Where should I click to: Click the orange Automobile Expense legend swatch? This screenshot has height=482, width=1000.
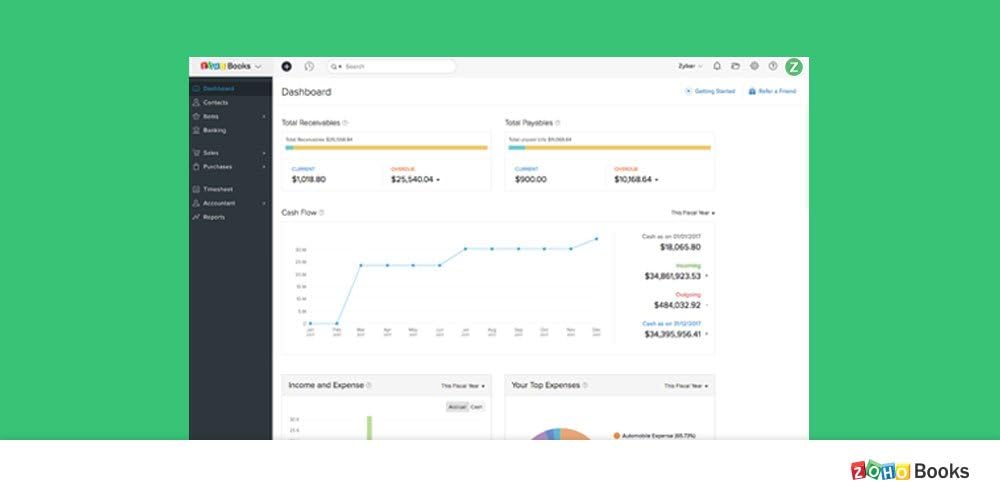pos(617,436)
